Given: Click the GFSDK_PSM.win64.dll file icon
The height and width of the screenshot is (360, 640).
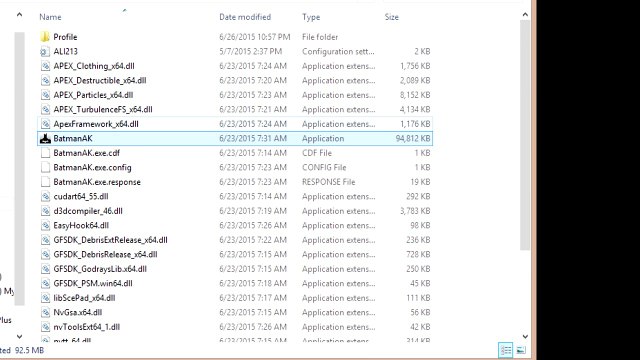Looking at the screenshot, I should point(45,283).
